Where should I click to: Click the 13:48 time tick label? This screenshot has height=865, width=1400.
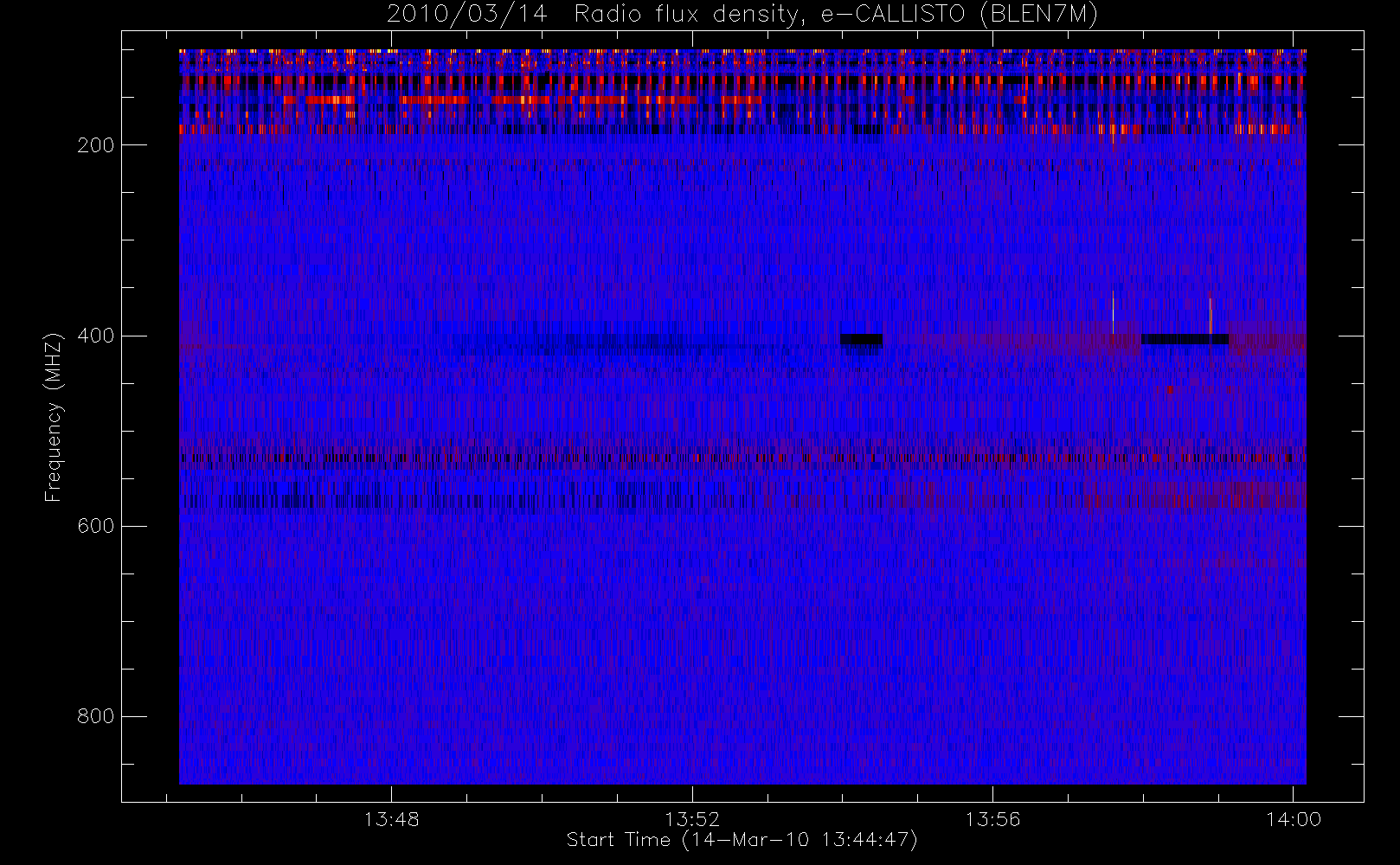pos(391,819)
